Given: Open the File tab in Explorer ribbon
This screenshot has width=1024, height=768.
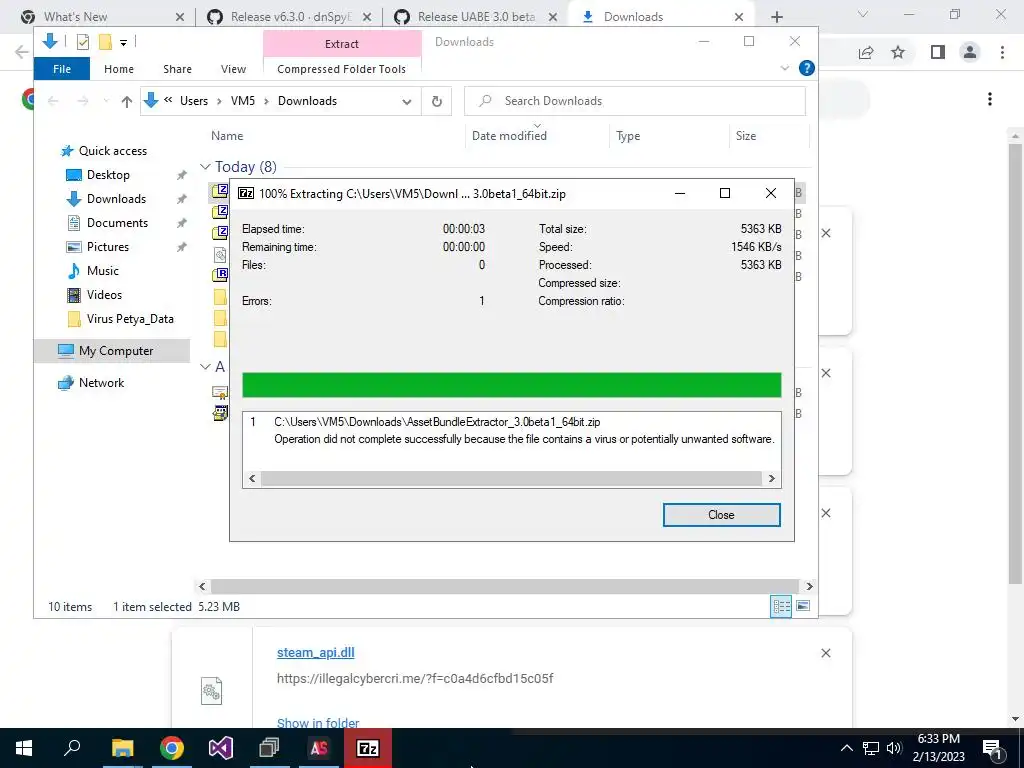Looking at the screenshot, I should (62, 69).
